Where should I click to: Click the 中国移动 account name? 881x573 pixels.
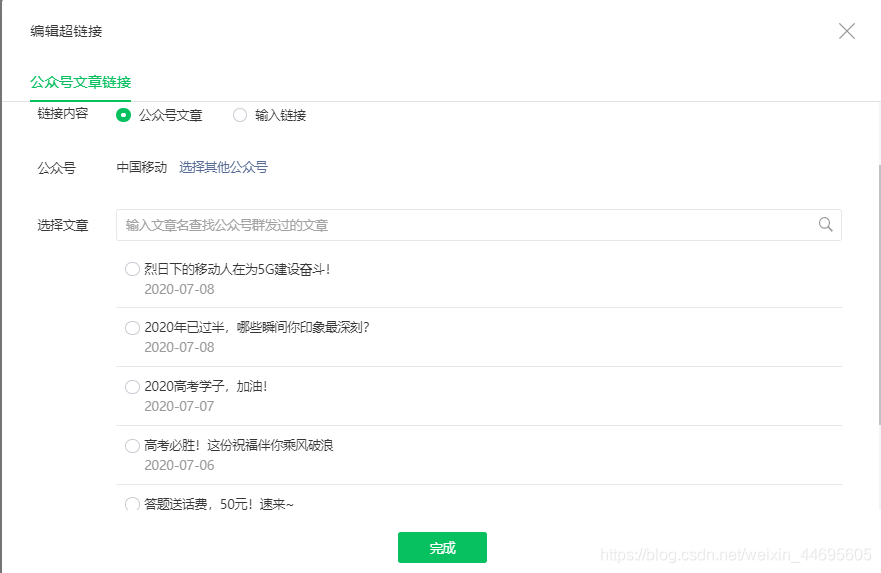[x=142, y=167]
